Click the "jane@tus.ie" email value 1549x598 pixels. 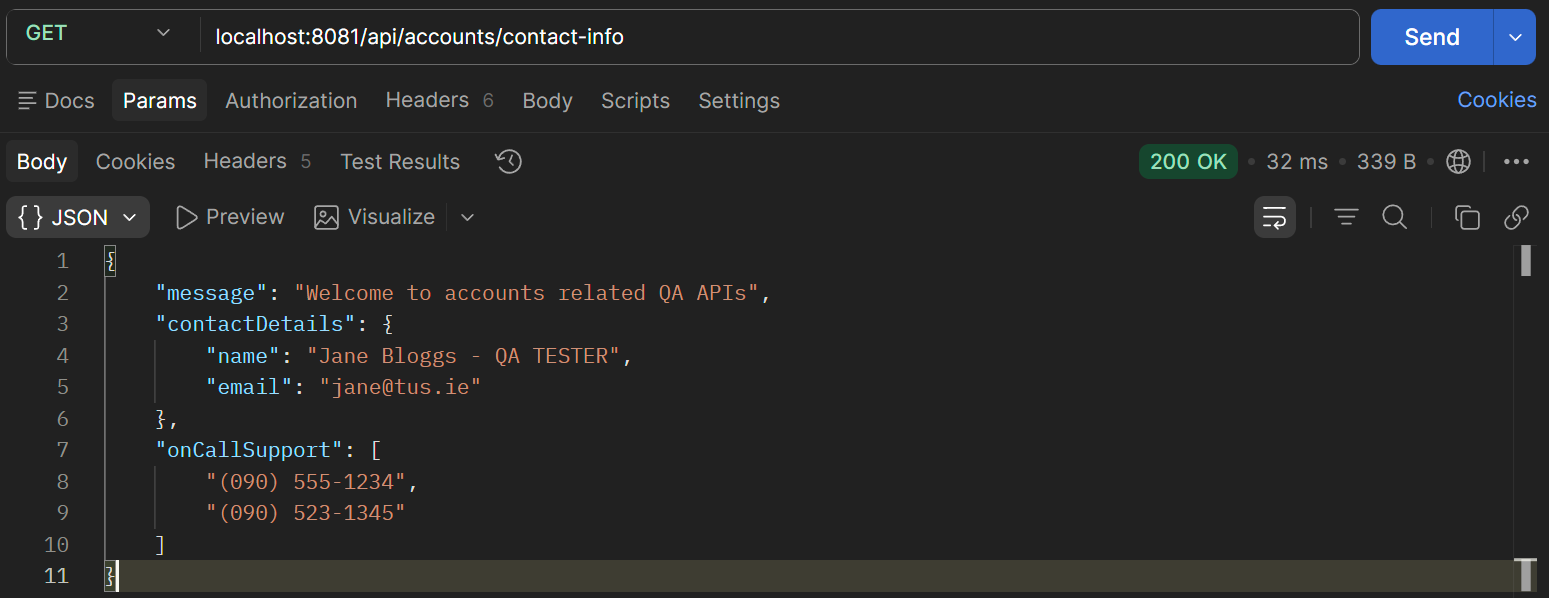click(400, 387)
